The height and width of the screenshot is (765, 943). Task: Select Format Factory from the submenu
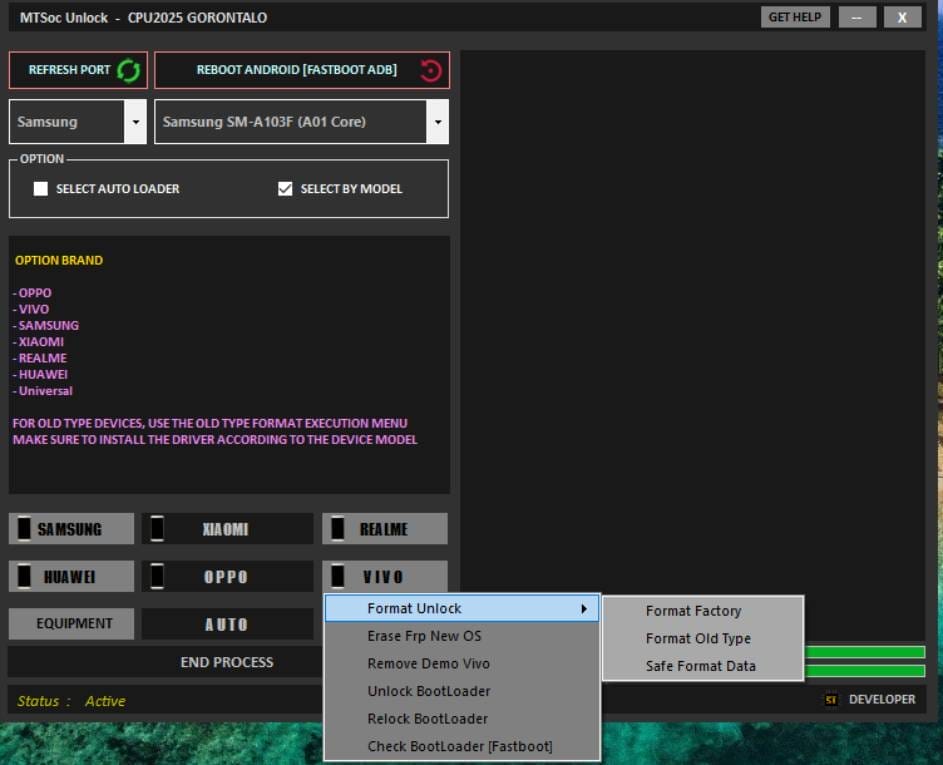point(693,610)
